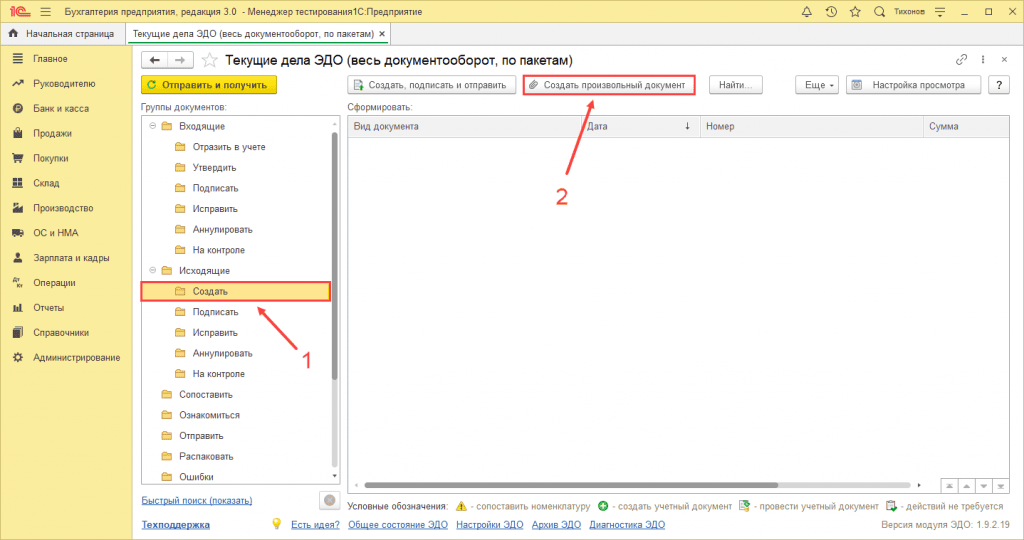The width and height of the screenshot is (1024, 540).
Task: Collapse the Исходящие folder group
Action: (153, 271)
